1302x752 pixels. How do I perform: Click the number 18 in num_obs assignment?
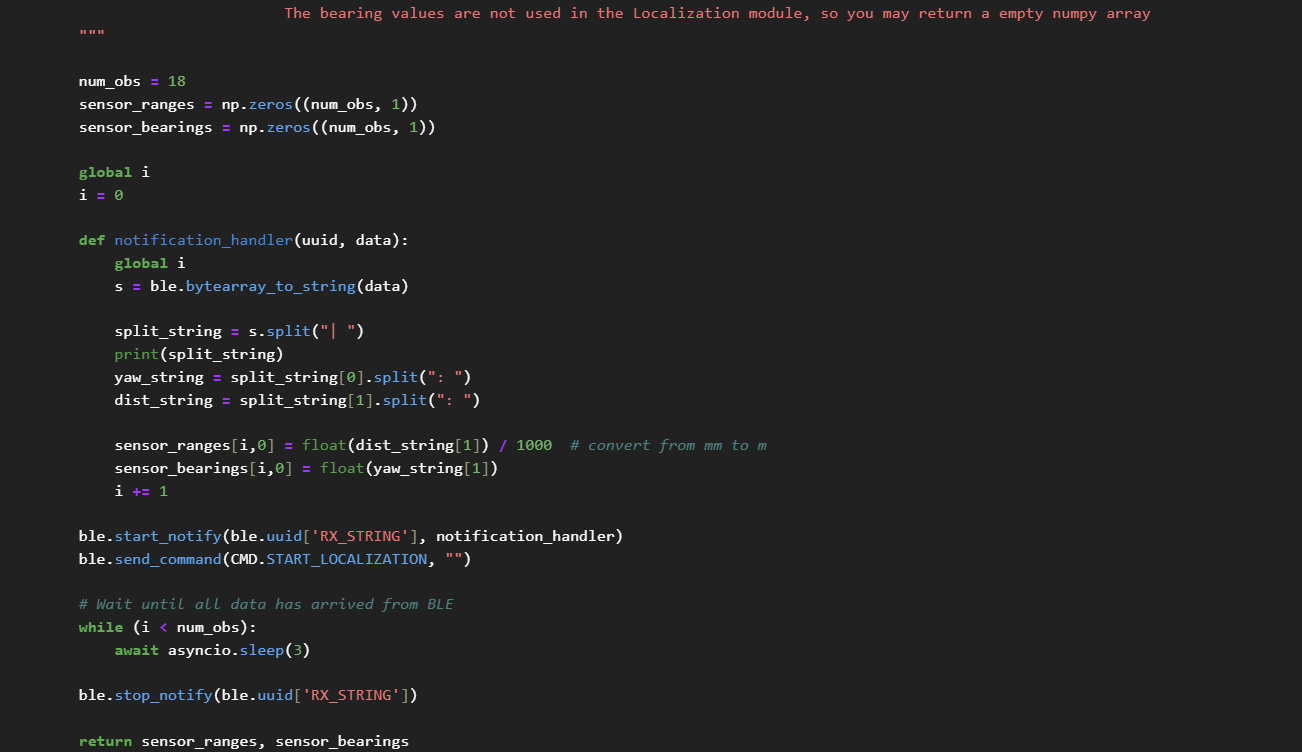click(177, 82)
